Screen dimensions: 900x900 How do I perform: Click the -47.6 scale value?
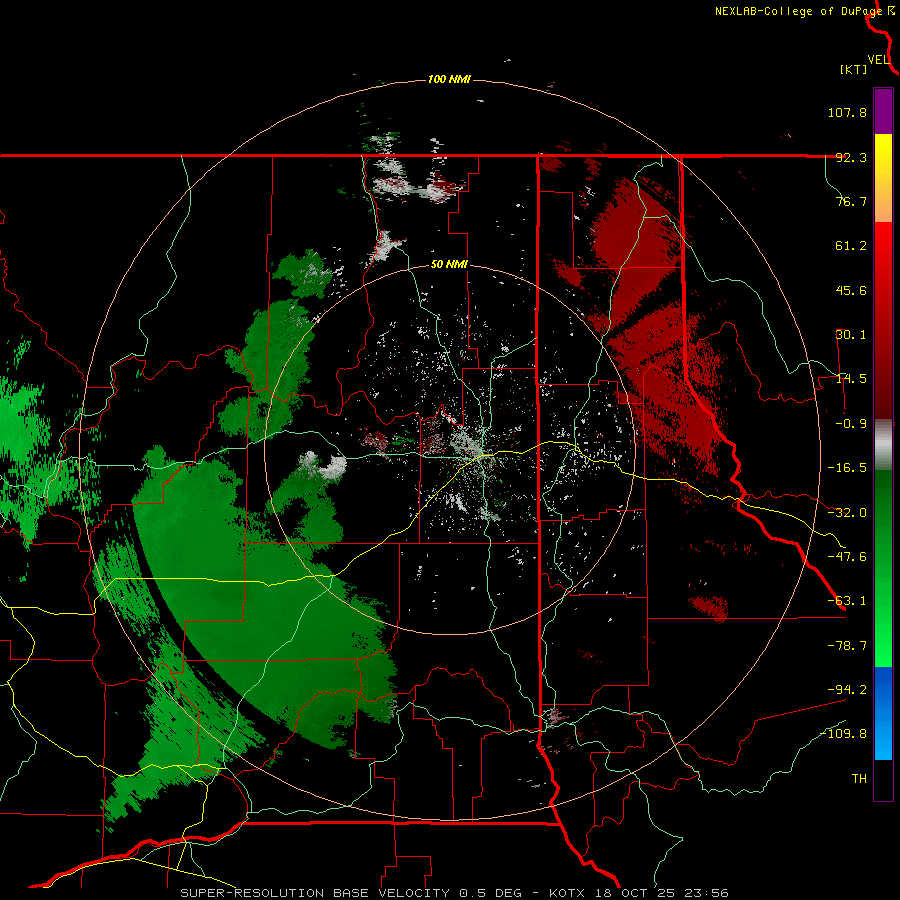coord(847,557)
